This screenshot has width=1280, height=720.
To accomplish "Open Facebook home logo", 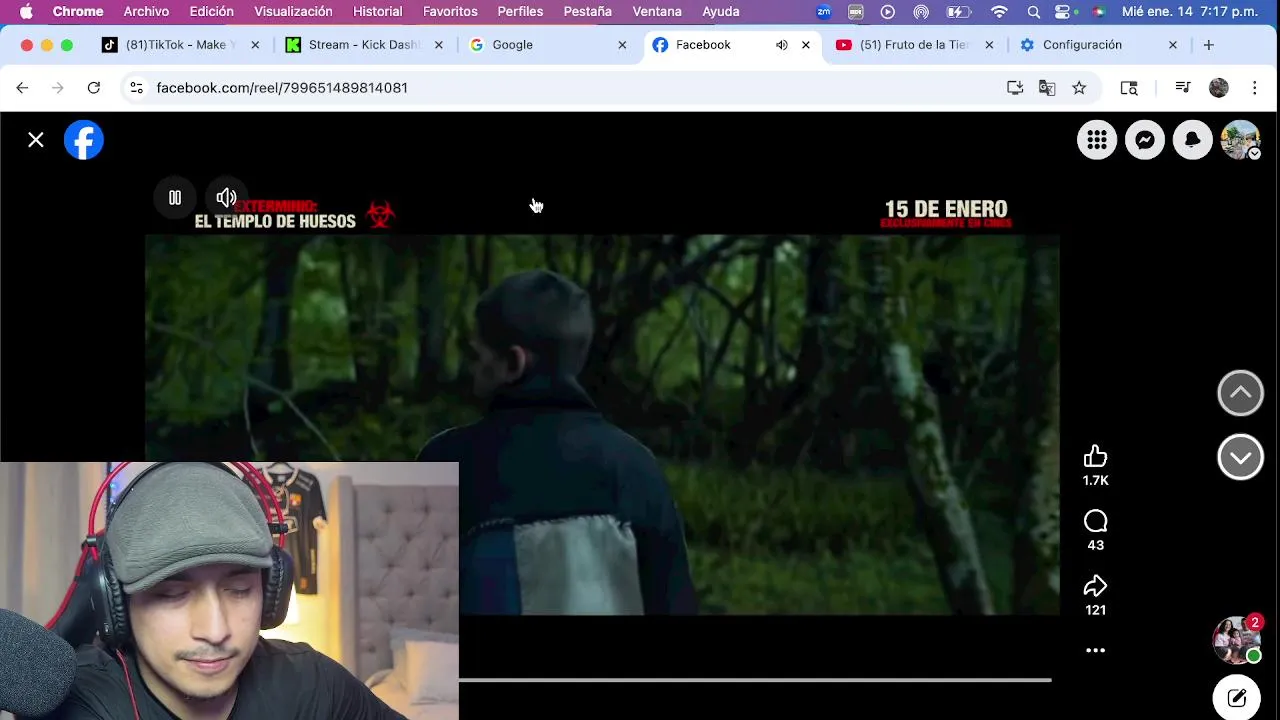I will point(84,140).
